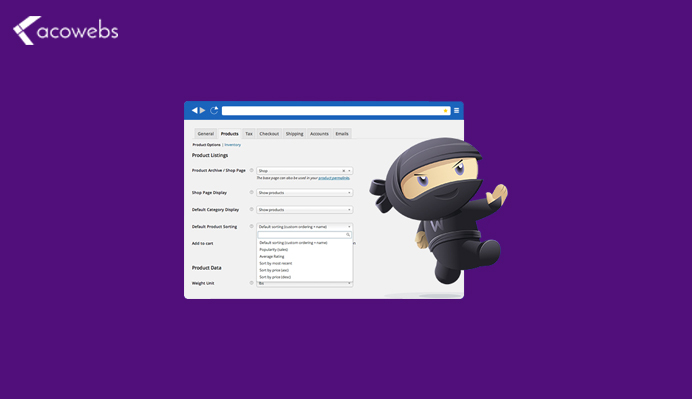692x399 pixels.
Task: Click the WooCommerce ninja mascot
Action: (x=439, y=210)
